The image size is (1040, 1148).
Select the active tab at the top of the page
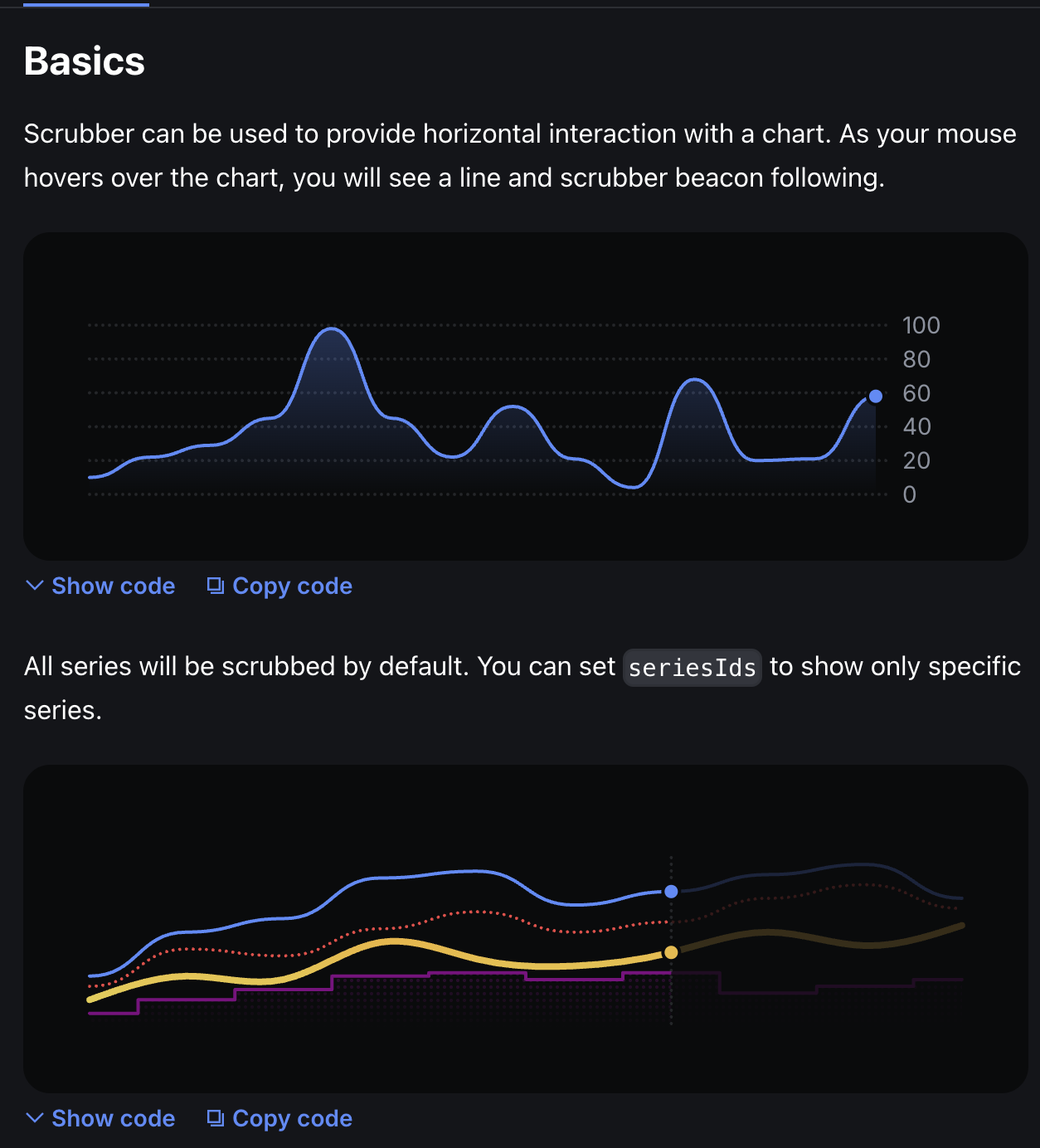85,4
